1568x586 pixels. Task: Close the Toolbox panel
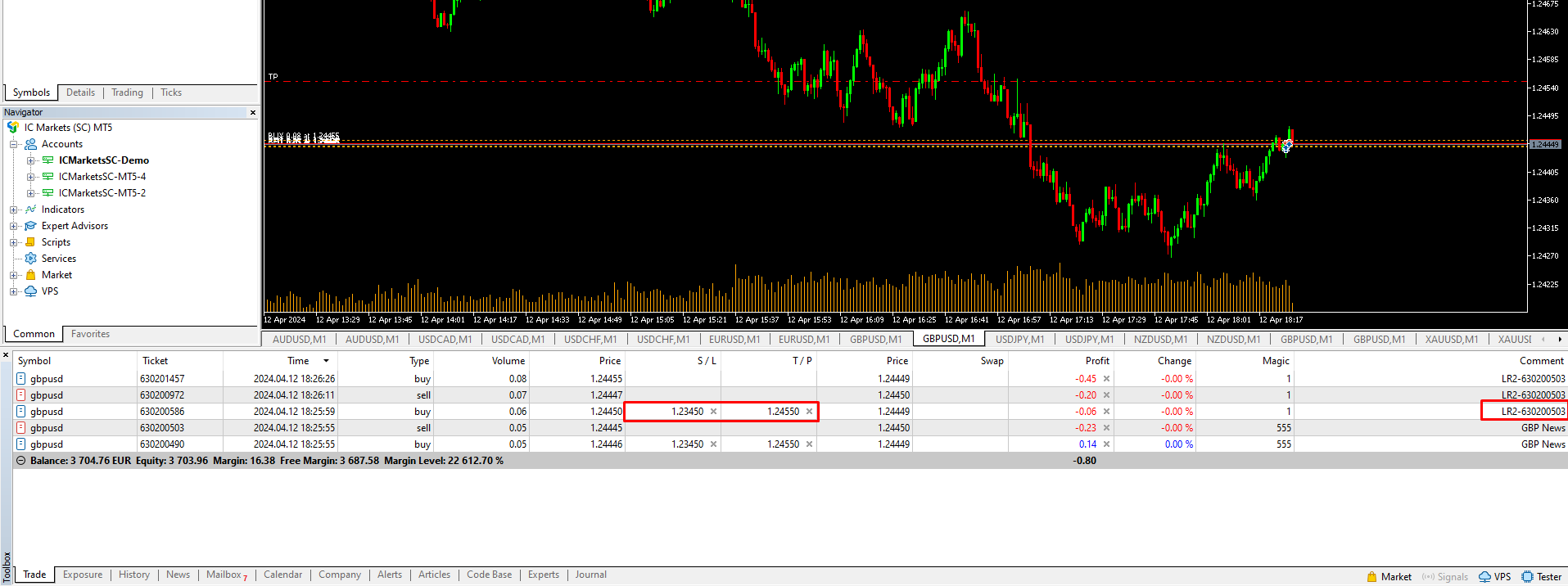6,355
